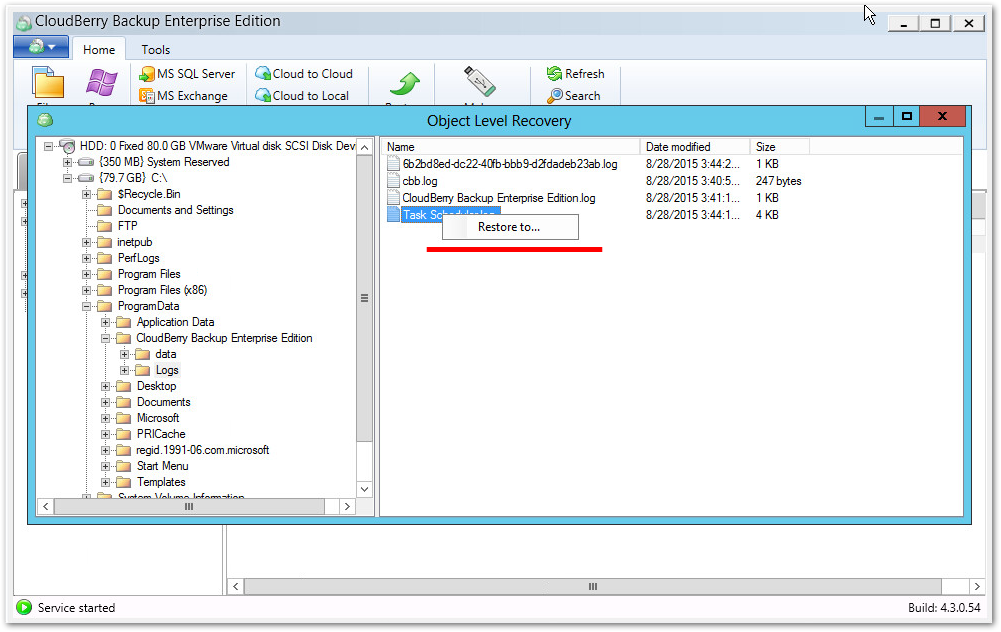
Task: Select the PRICache folder
Action: coord(161,434)
